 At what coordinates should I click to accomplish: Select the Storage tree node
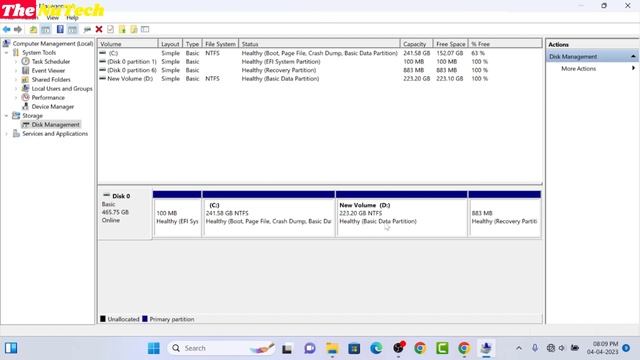32,116
